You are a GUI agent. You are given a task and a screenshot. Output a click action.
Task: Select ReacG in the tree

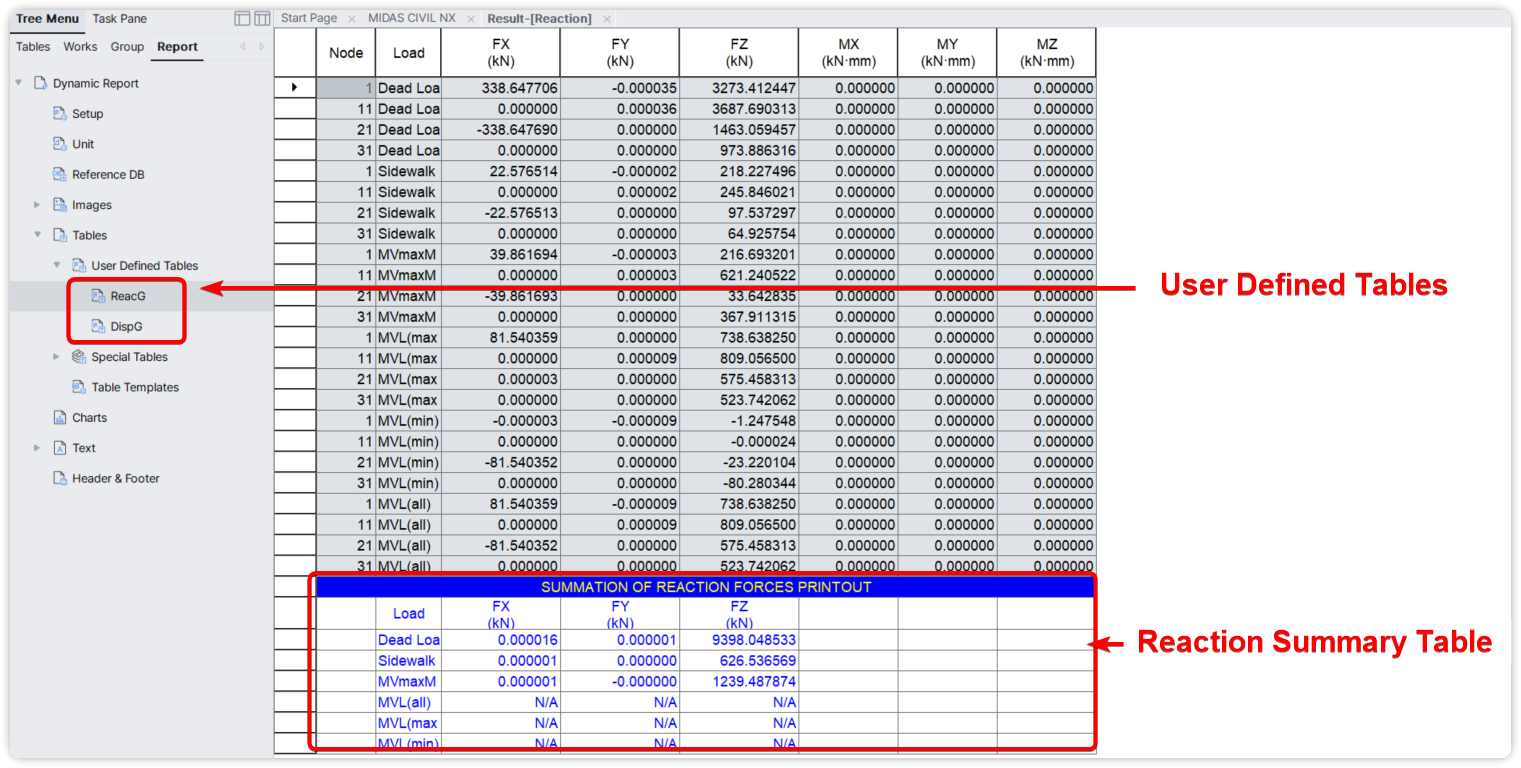click(x=128, y=296)
